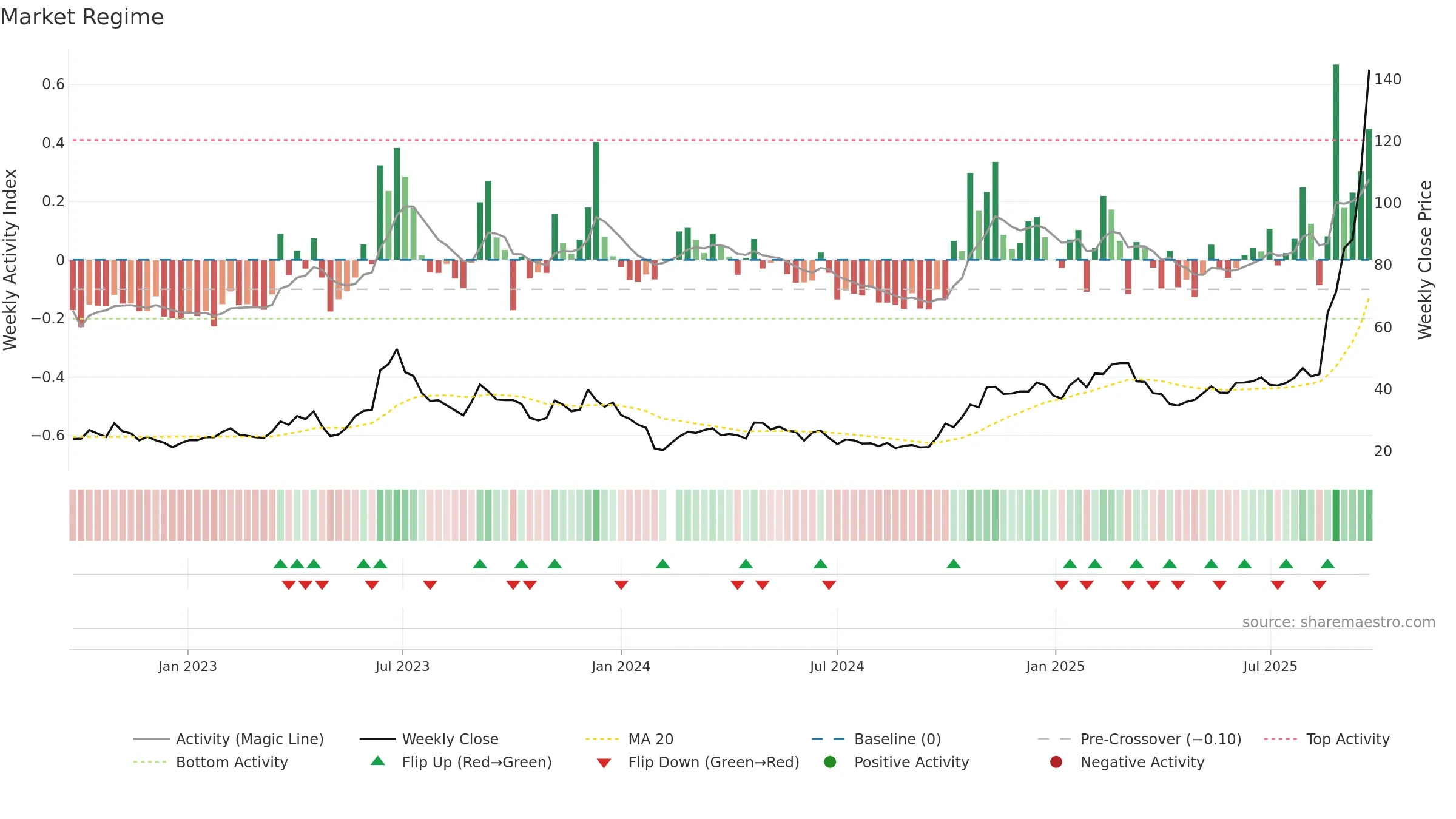Click the Jul 2024 axis label
1456x819 pixels.
point(837,667)
